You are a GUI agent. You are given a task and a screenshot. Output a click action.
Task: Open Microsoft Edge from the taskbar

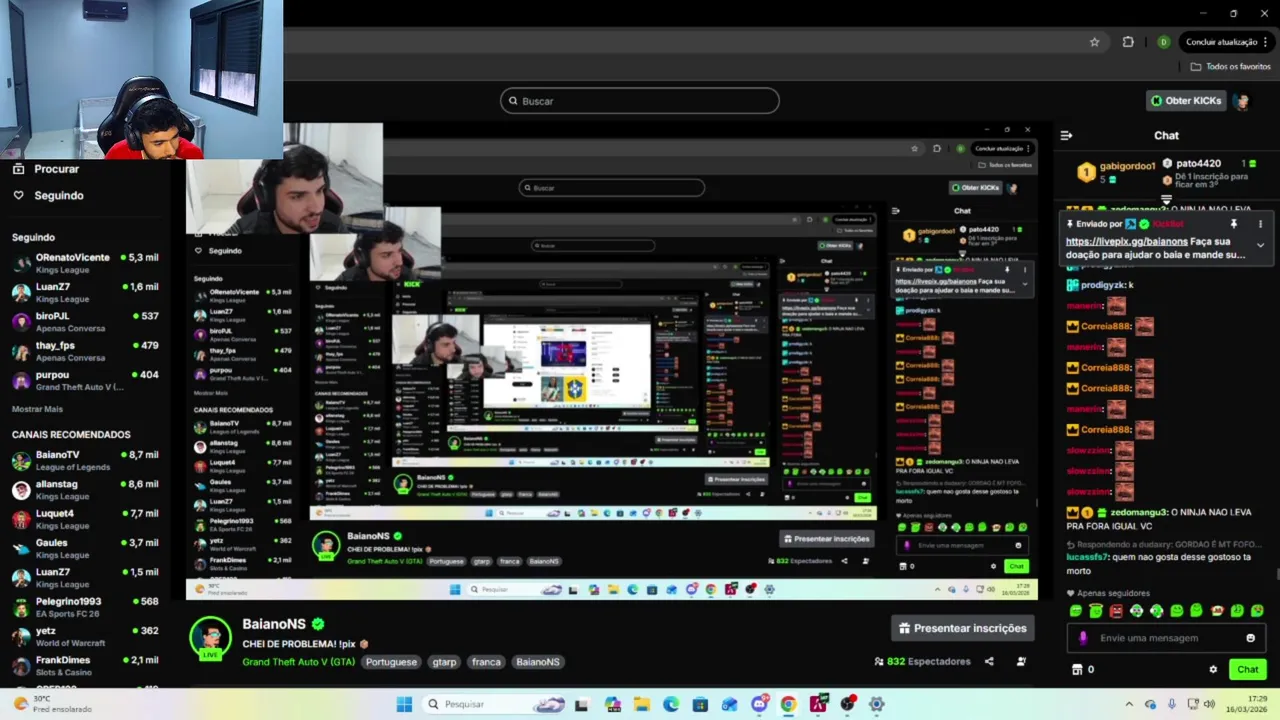[x=670, y=704]
